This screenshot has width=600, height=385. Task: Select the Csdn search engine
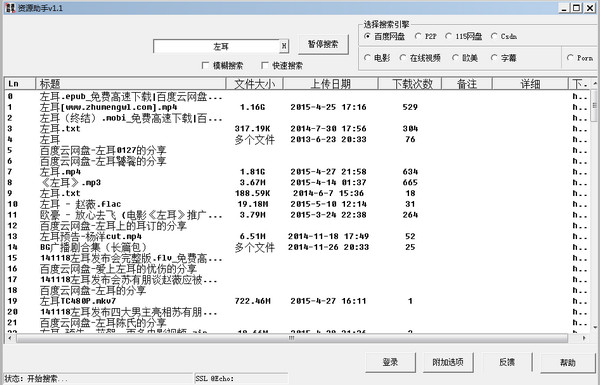pyautogui.click(x=504, y=36)
